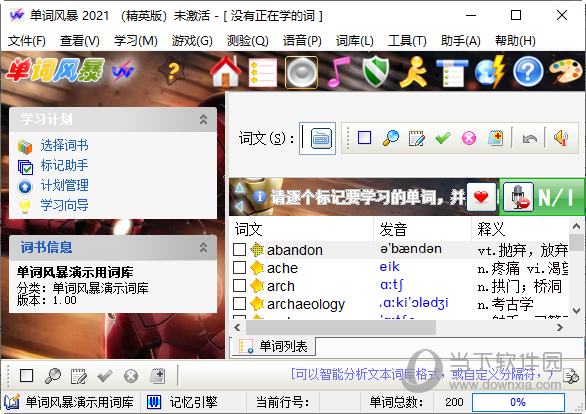Click the horizontal scrollbar thumb
The image size is (586, 414).
pyautogui.click(x=340, y=328)
